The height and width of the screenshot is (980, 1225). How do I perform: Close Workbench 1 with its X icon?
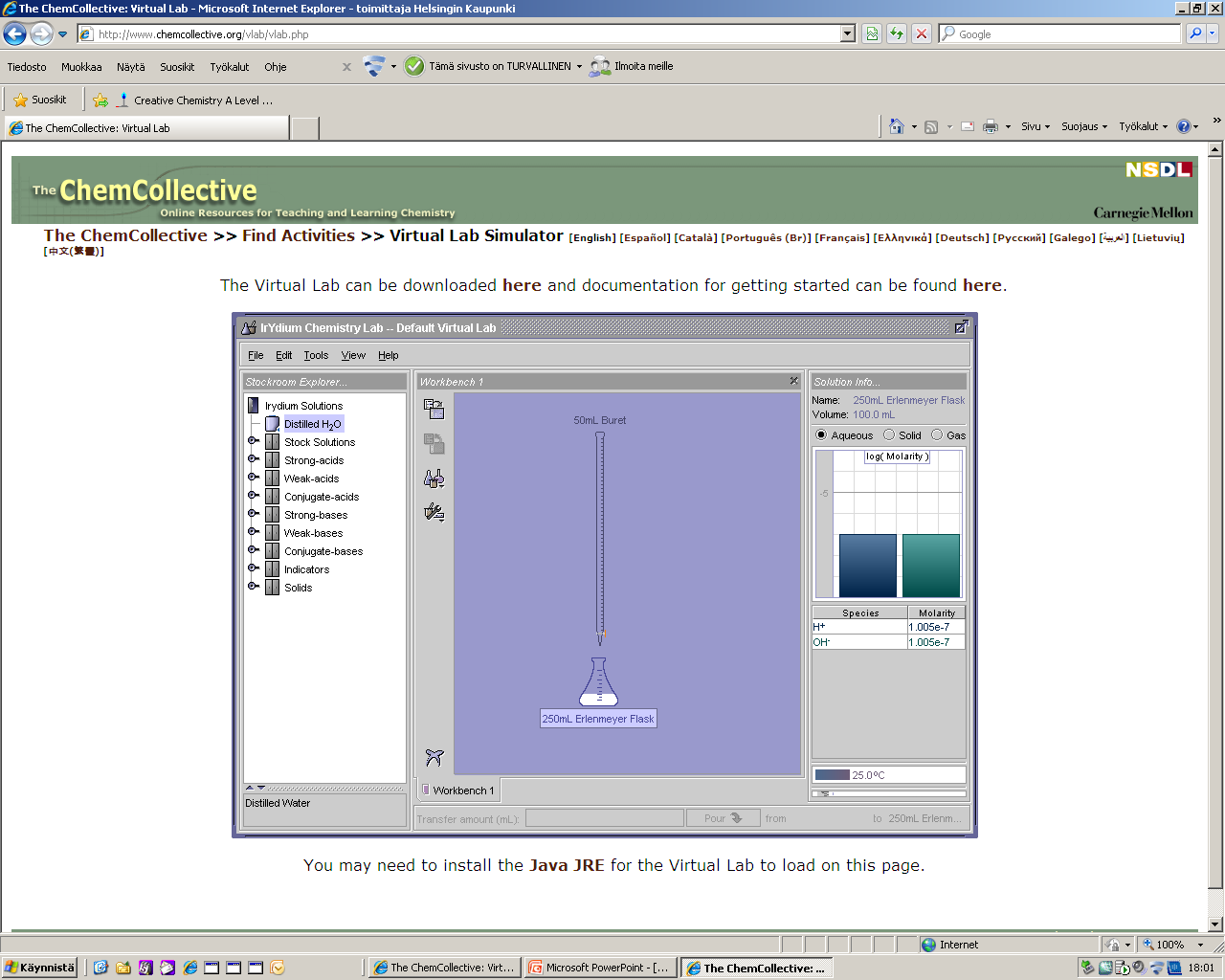793,381
